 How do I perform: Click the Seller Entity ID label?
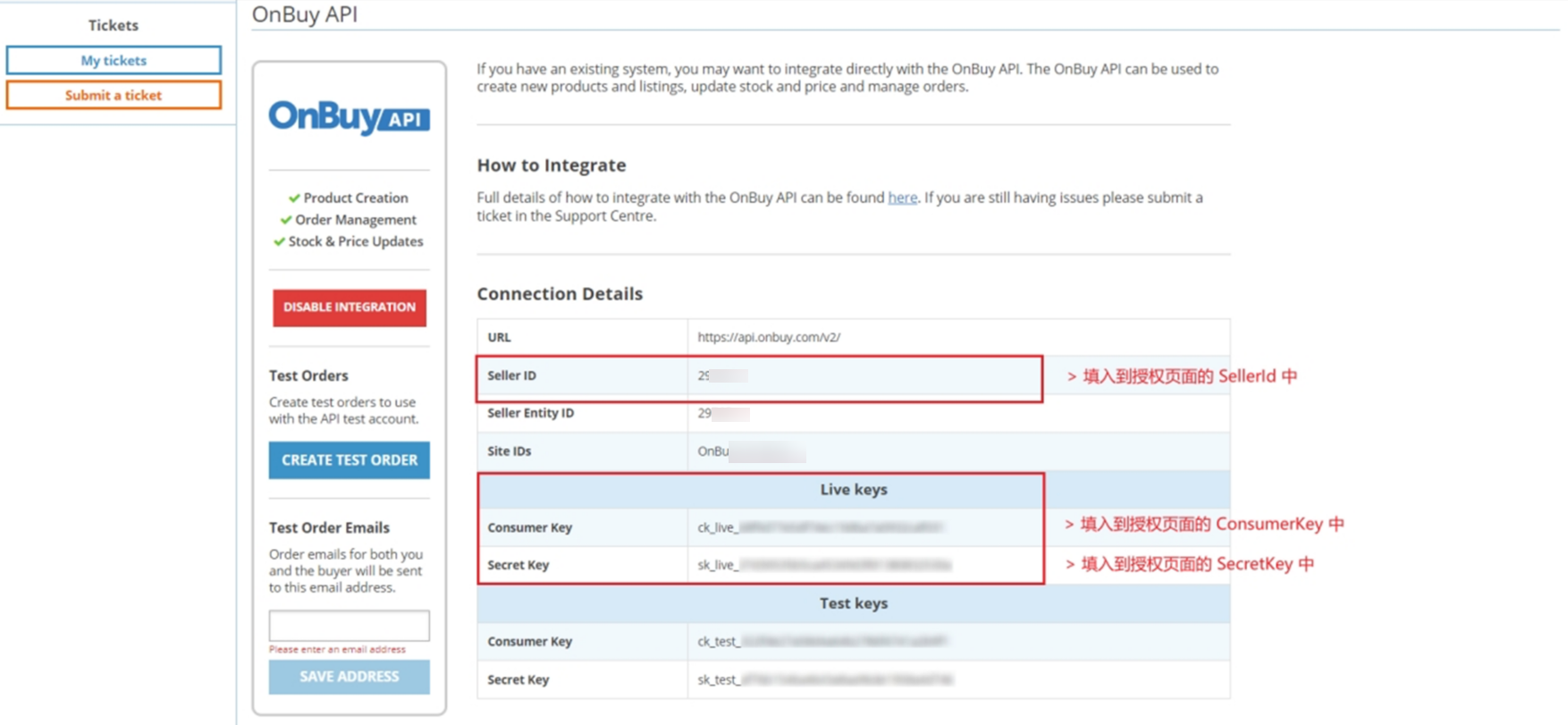click(x=530, y=413)
